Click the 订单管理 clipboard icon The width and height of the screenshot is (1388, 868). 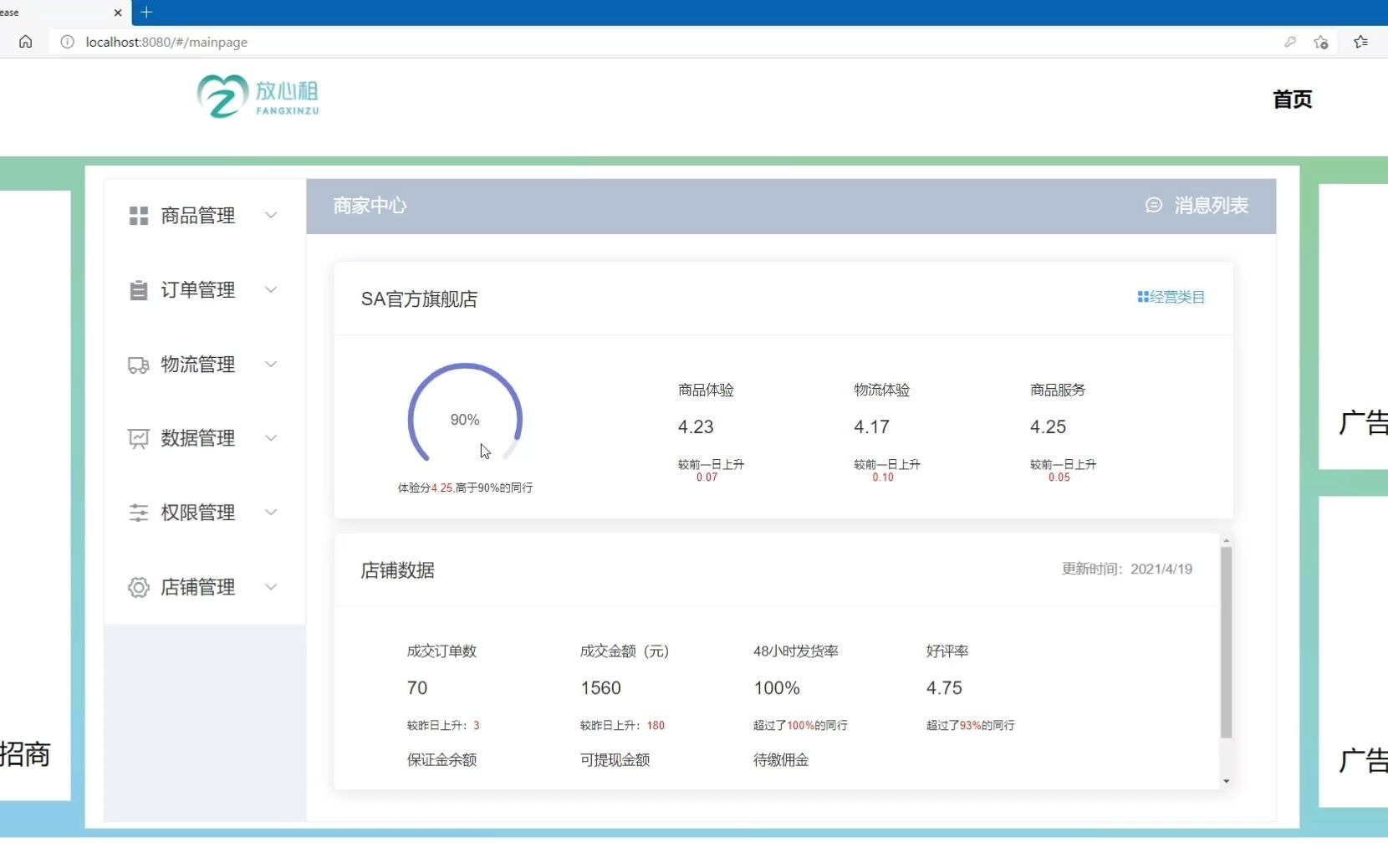tap(139, 290)
